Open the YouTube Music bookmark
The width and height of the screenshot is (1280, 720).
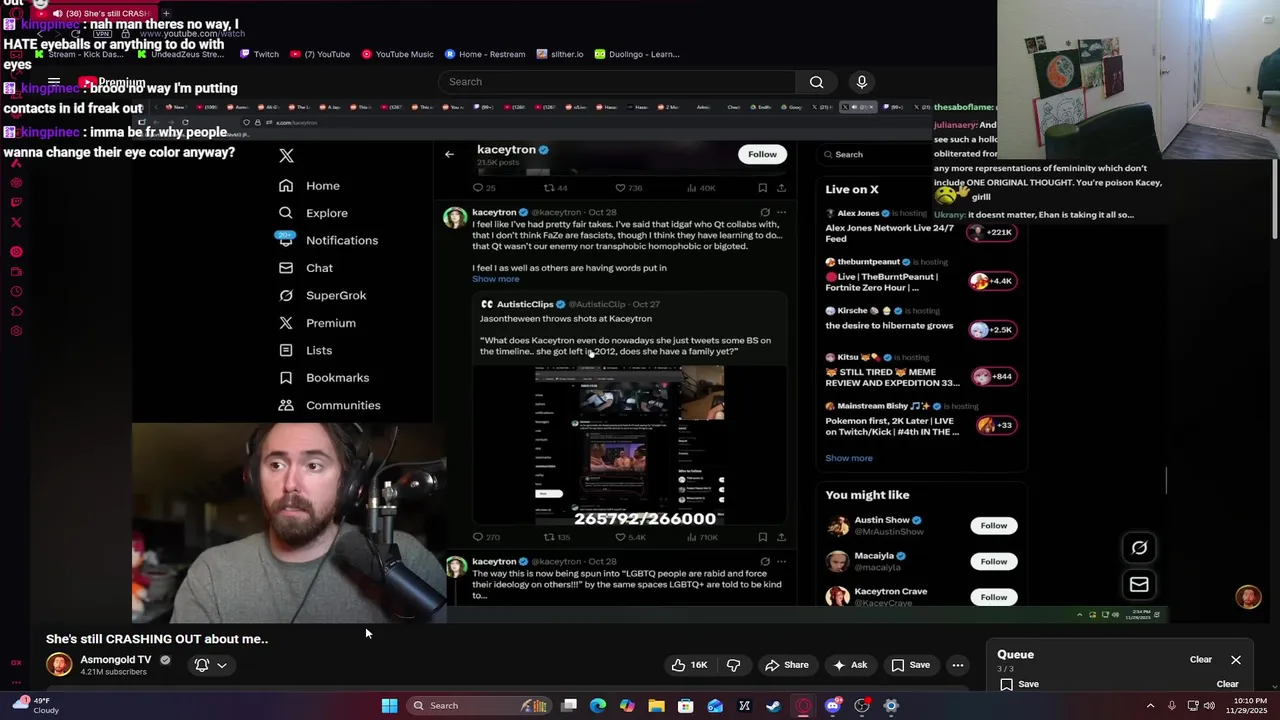click(x=398, y=54)
